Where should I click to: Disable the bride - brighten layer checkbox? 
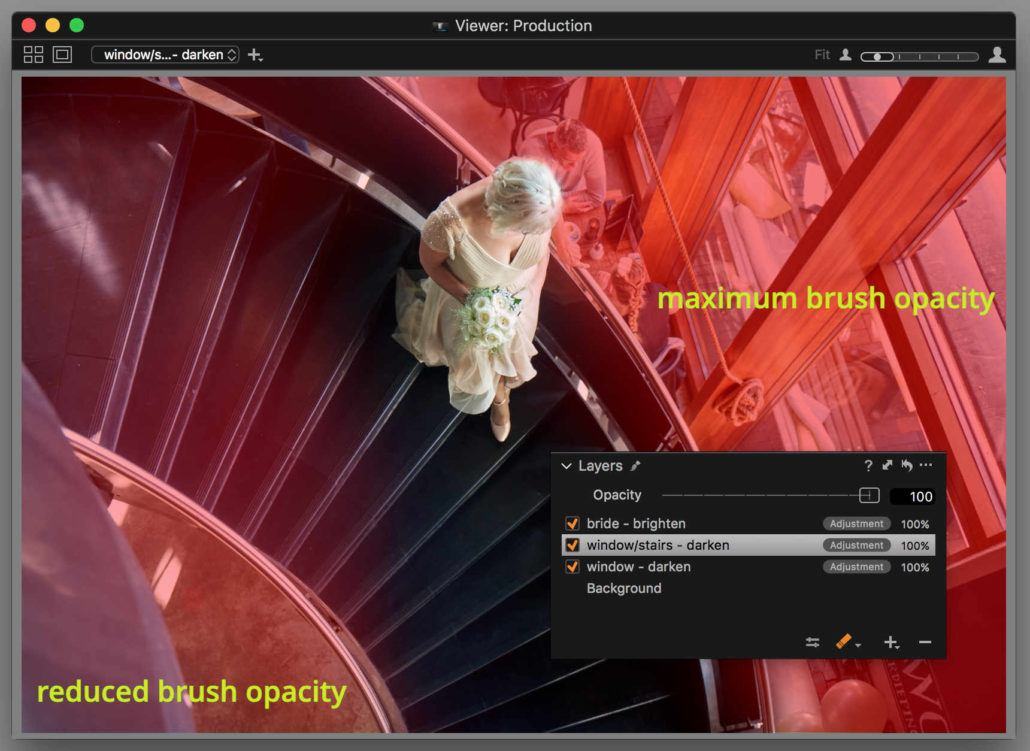[x=570, y=523]
